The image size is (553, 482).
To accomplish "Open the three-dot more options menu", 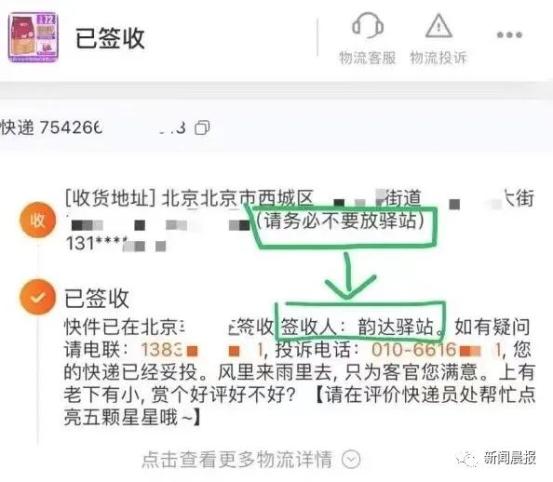I will pyautogui.click(x=509, y=35).
